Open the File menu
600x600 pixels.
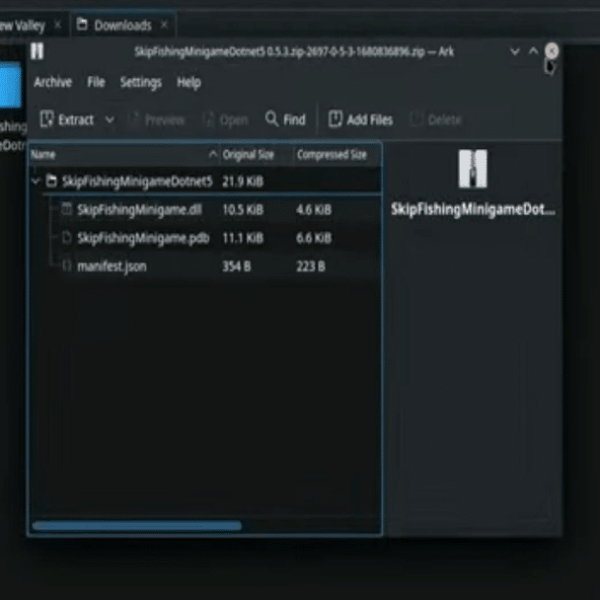click(96, 82)
